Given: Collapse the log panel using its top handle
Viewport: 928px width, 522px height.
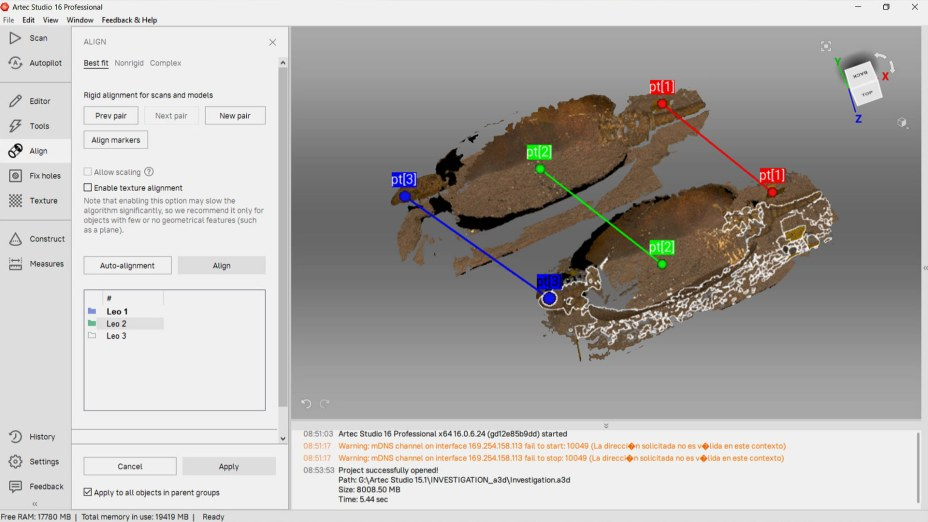Looking at the screenshot, I should [x=605, y=425].
